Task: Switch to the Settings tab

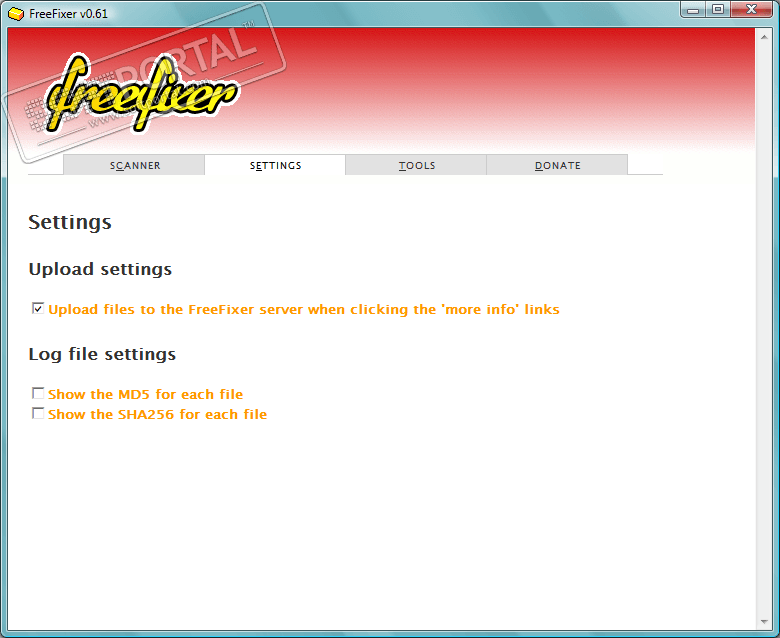Action: (275, 165)
